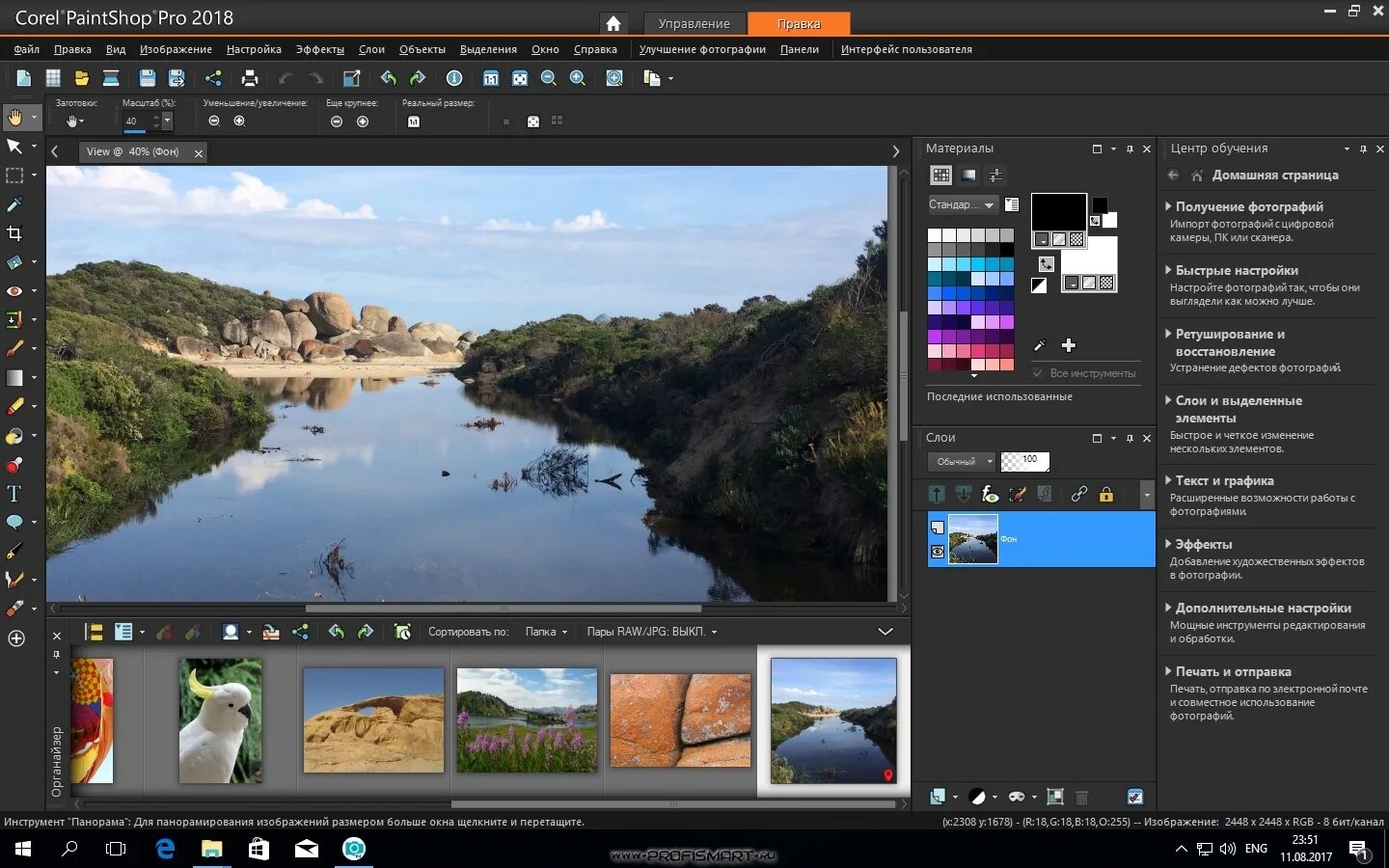Switch Materials to HSL map icon
Image resolution: width=1389 pixels, height=868 pixels.
(968, 175)
